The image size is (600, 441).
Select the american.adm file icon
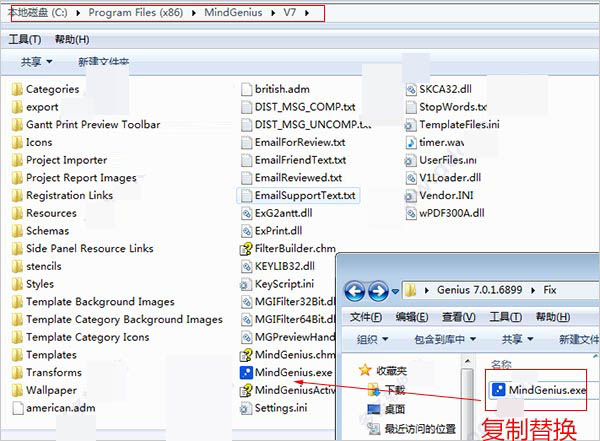(18, 408)
